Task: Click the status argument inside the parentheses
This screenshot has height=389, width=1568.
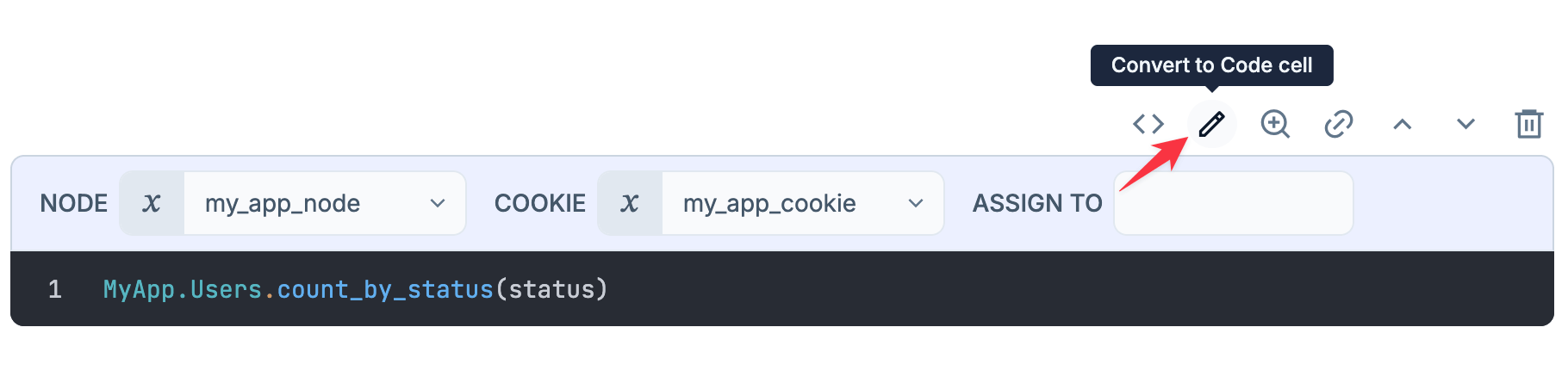Action: 551,289
